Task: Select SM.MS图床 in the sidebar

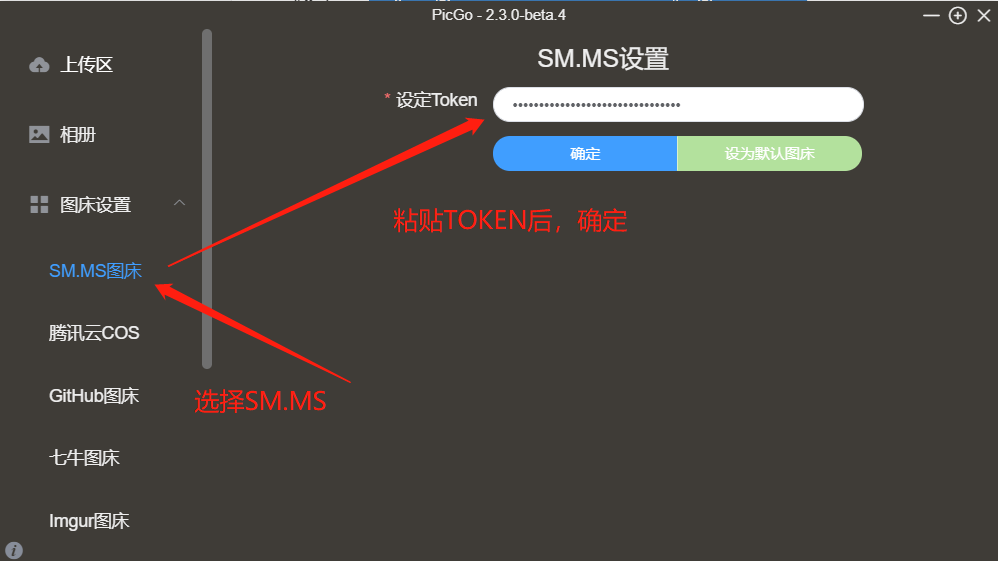Action: coord(95,271)
